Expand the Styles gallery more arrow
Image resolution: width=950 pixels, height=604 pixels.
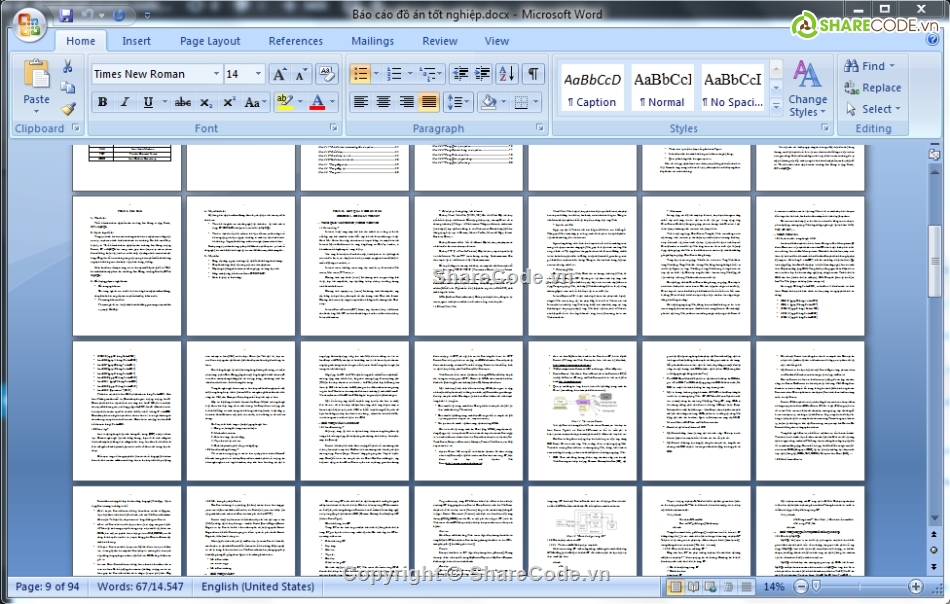coord(776,107)
